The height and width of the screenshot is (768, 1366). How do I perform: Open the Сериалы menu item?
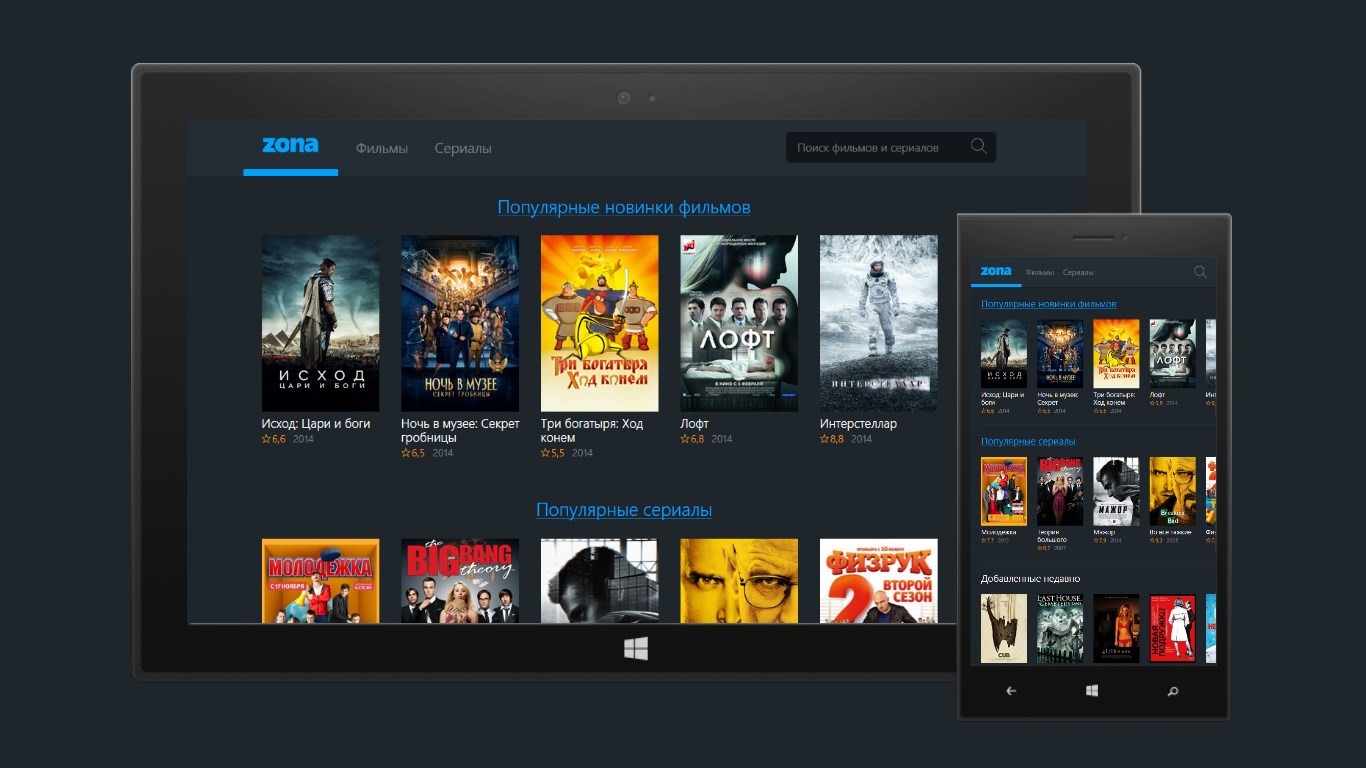(462, 147)
